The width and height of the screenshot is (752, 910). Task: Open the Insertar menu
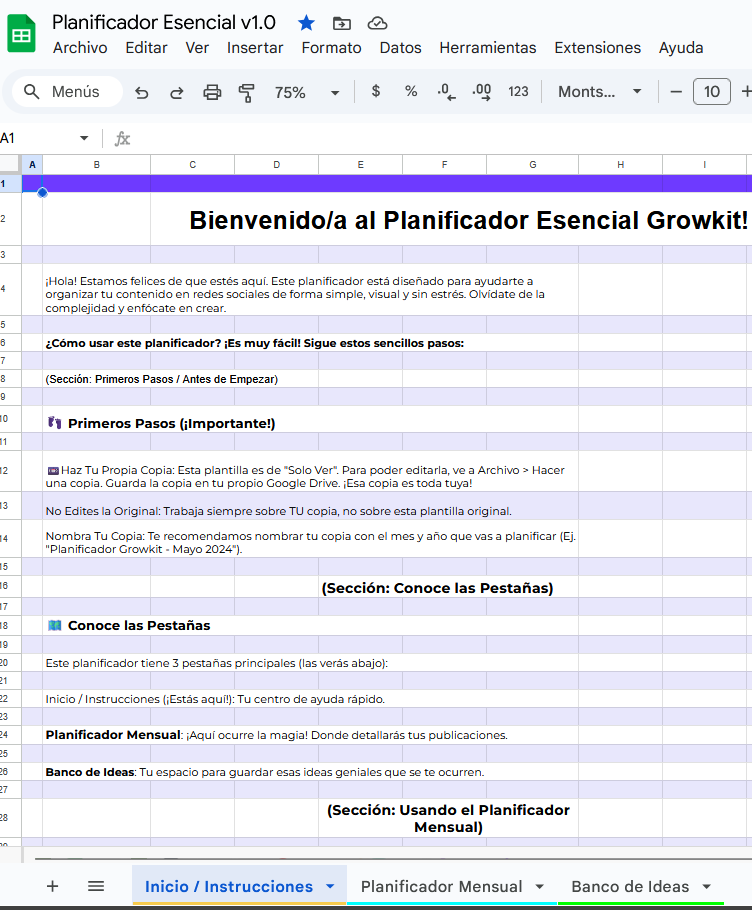[x=255, y=48]
